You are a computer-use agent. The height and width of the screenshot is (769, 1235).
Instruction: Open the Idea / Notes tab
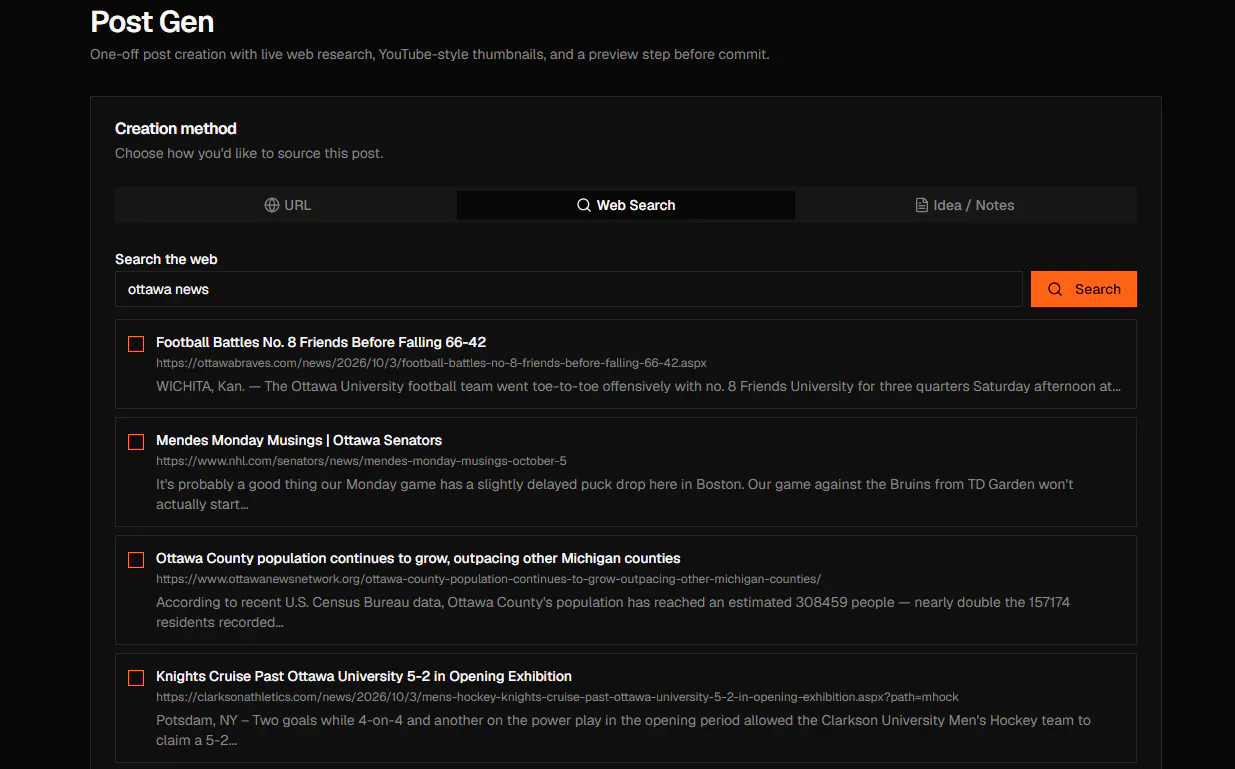[x=965, y=205]
